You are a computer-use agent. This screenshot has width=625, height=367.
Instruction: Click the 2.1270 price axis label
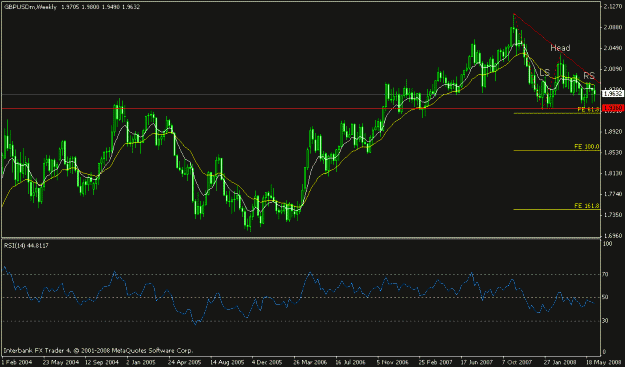click(x=613, y=6)
